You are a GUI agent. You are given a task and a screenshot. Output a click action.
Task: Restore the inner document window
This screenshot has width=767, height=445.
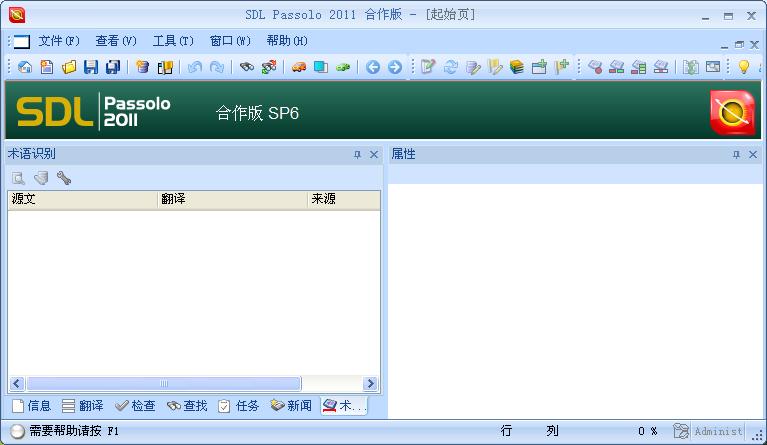[x=739, y=45]
